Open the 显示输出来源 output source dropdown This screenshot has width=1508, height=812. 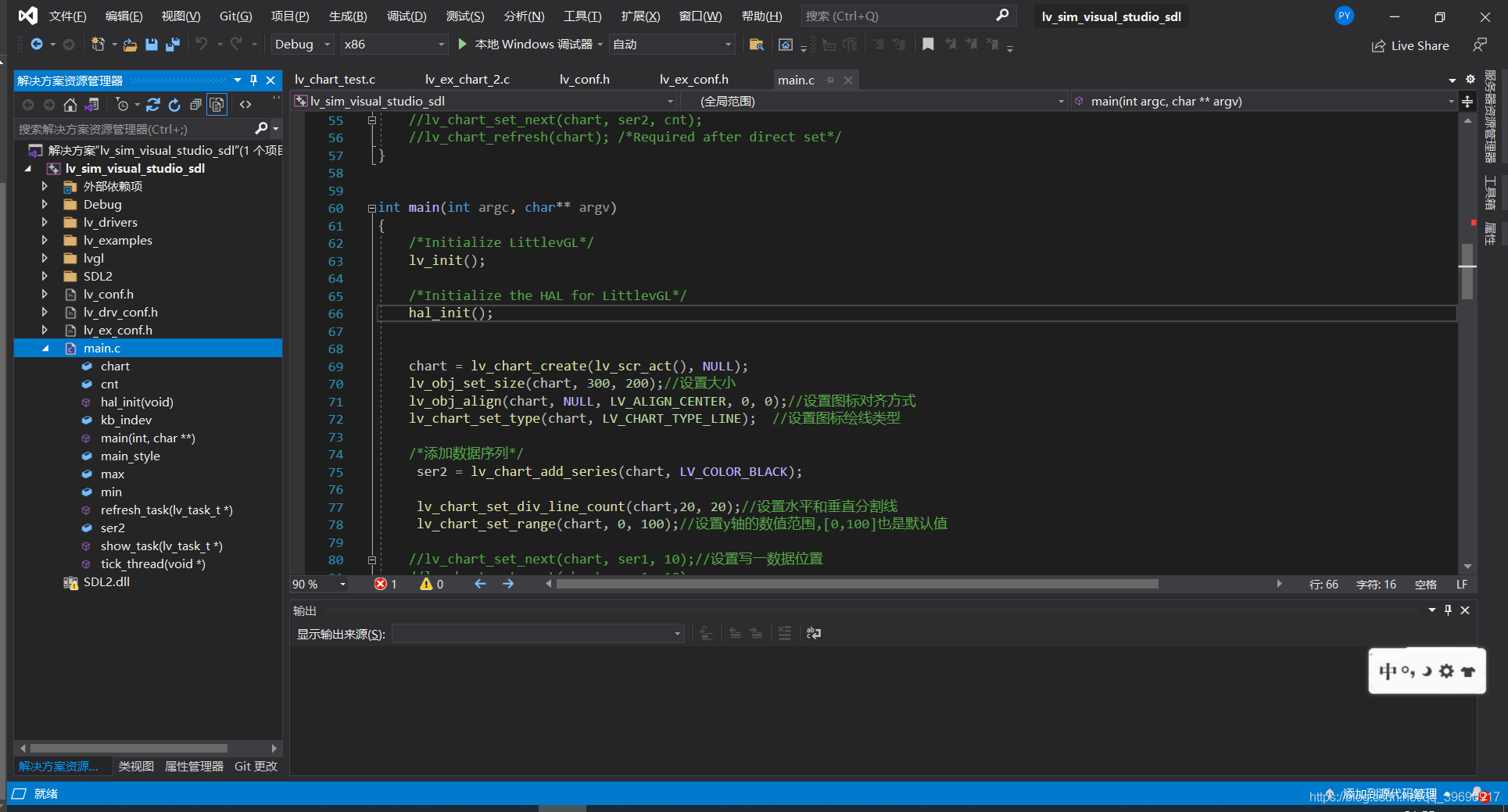coord(538,634)
